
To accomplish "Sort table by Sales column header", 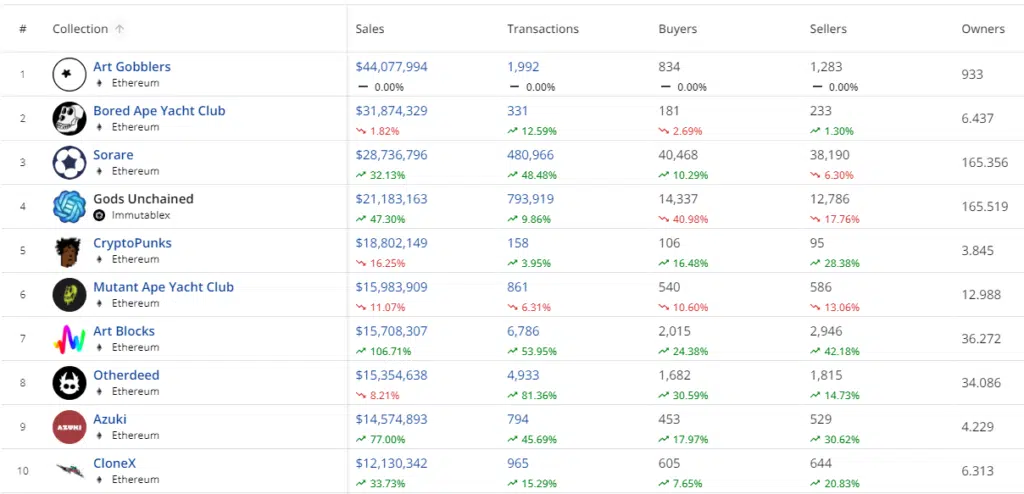I will point(370,29).
